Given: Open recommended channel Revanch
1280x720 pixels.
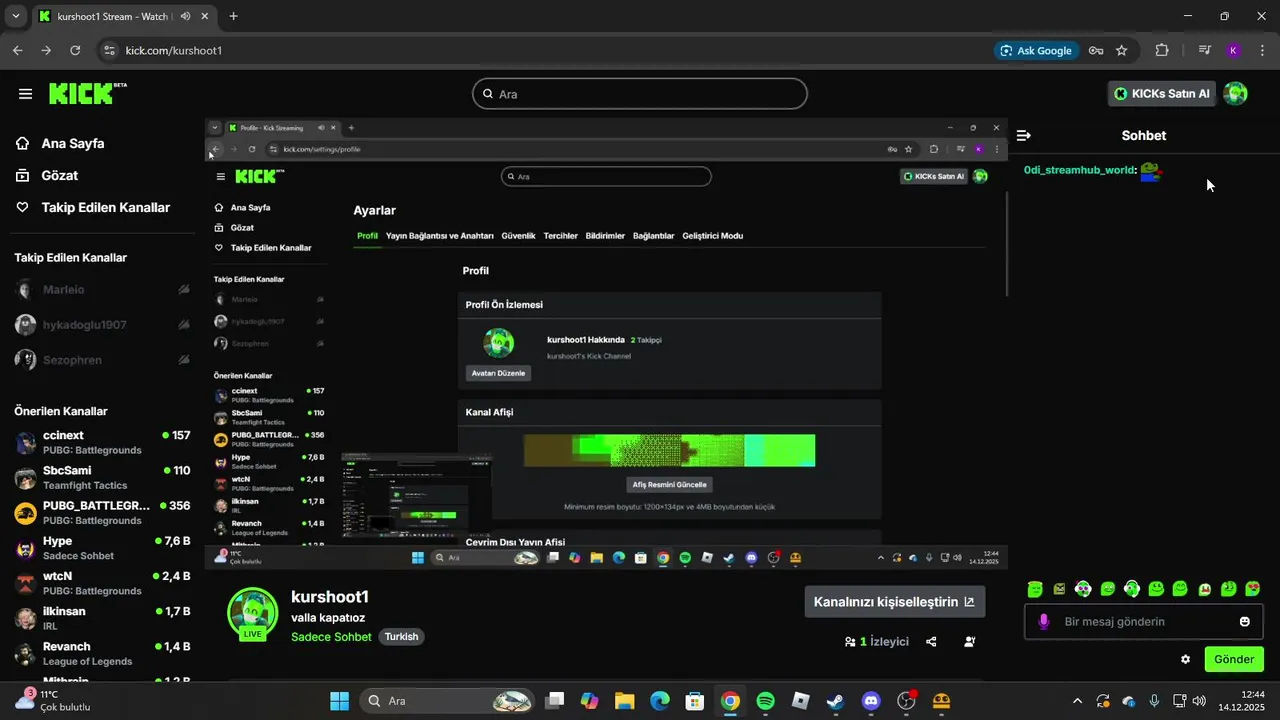Looking at the screenshot, I should pos(102,653).
